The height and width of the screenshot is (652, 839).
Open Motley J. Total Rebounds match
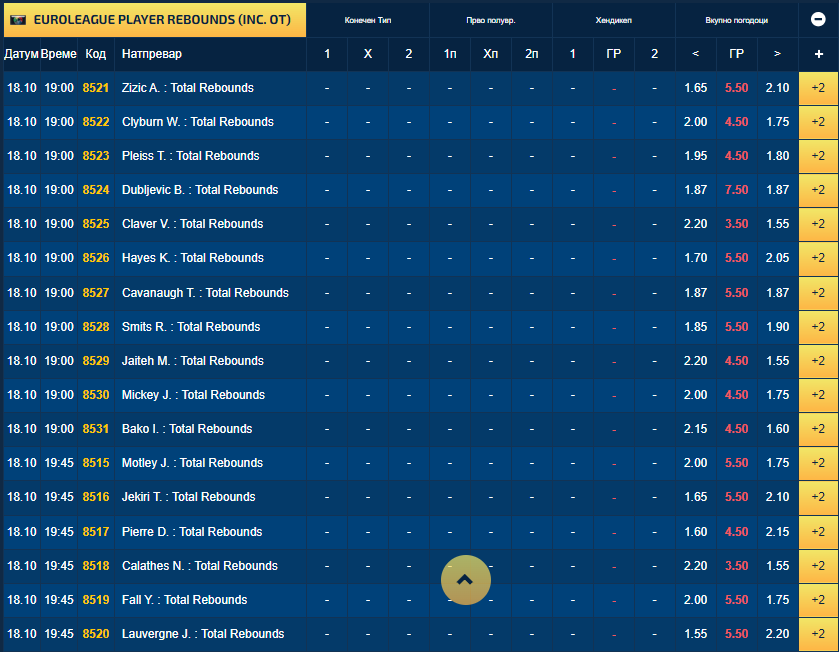(192, 463)
